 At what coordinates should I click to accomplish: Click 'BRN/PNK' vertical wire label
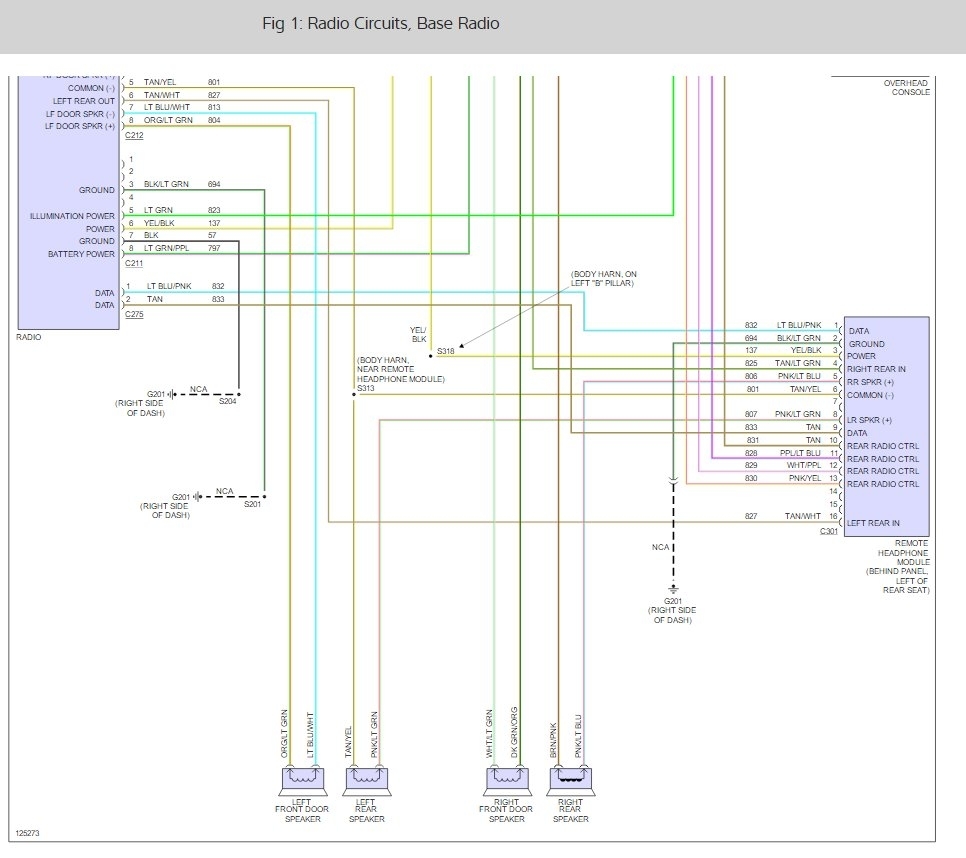point(553,740)
